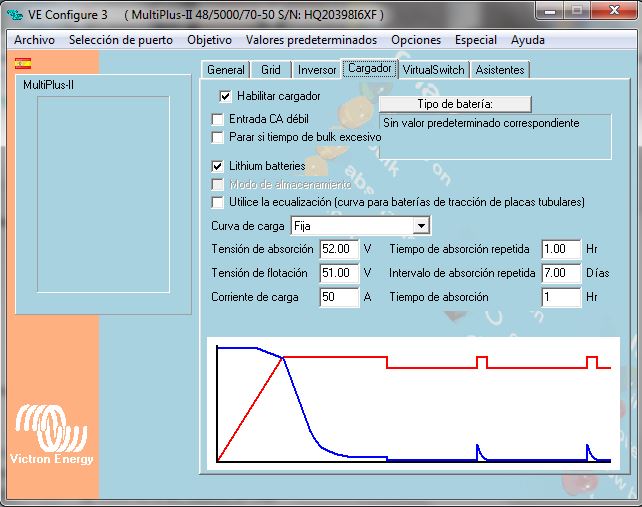Open the Objetivo menu
The width and height of the screenshot is (642, 507).
209,40
